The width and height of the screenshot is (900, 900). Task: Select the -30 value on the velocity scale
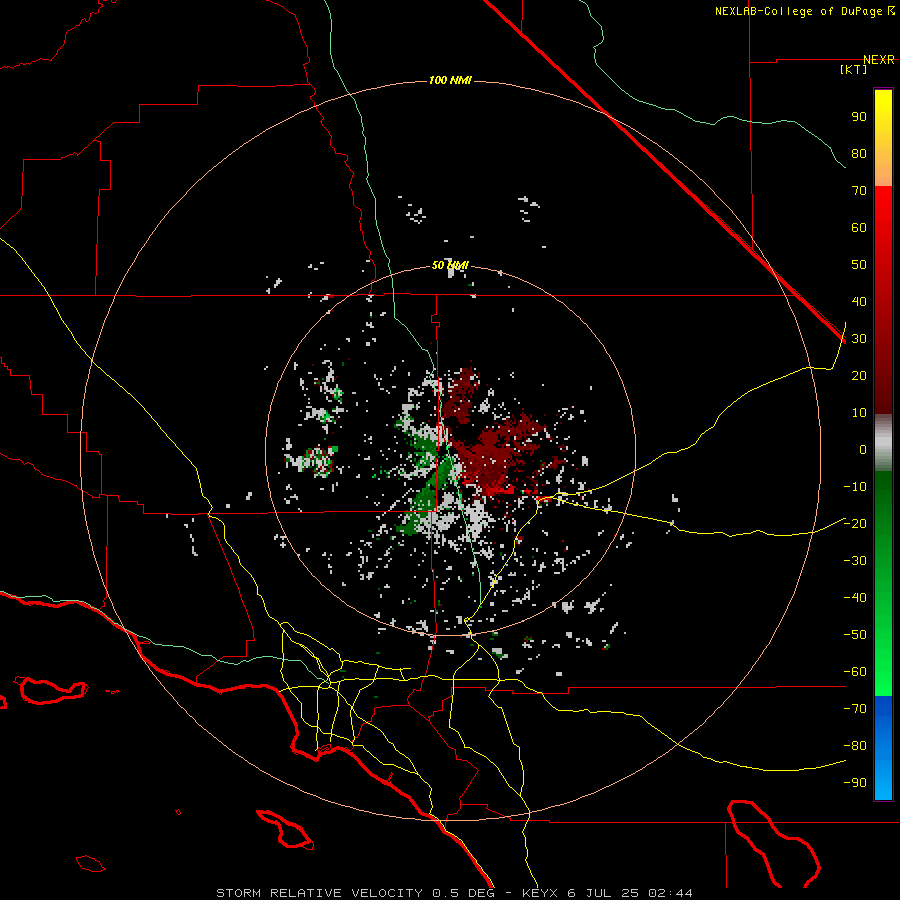tap(855, 561)
